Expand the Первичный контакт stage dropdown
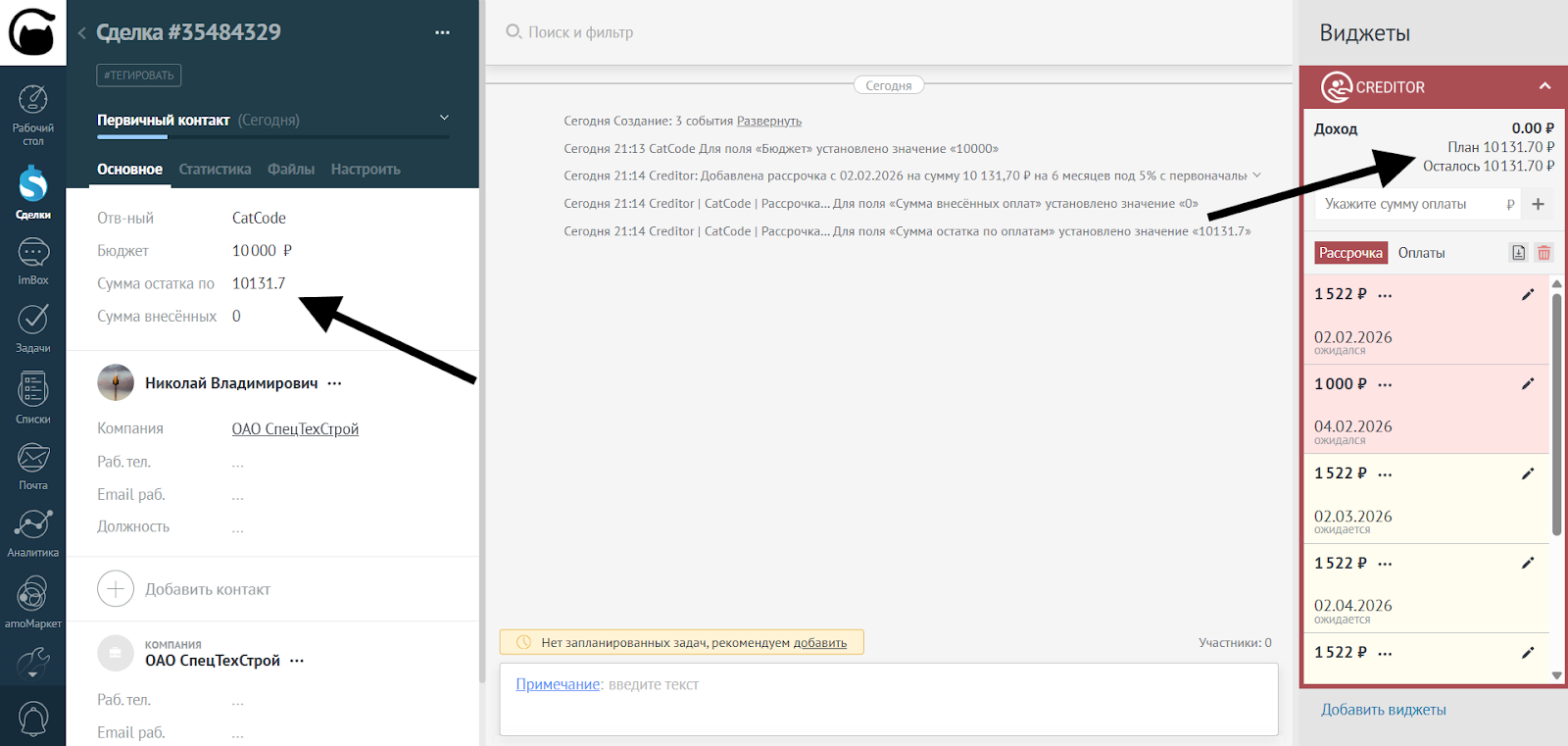Viewport: 1568px width, 746px height. [444, 119]
